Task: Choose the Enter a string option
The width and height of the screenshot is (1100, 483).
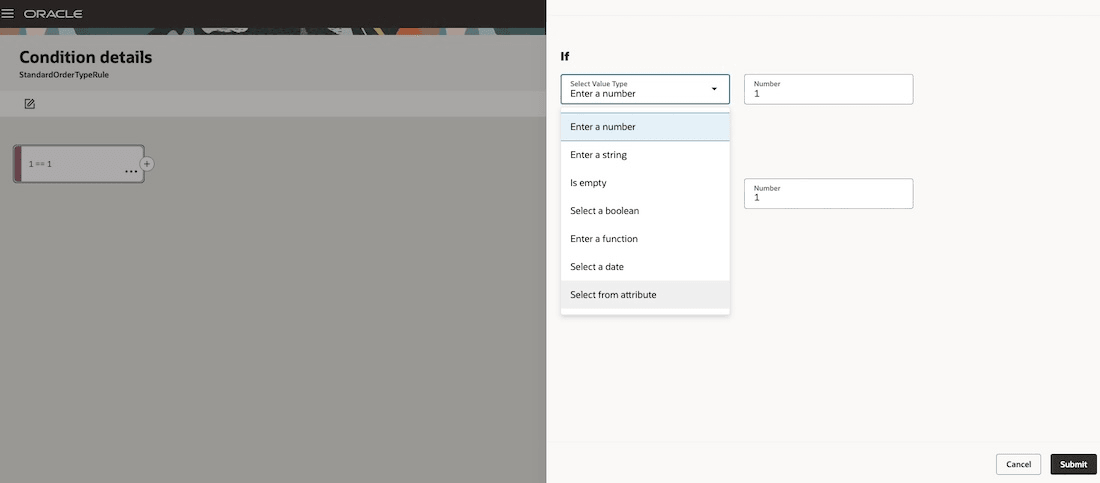Action: tap(645, 155)
